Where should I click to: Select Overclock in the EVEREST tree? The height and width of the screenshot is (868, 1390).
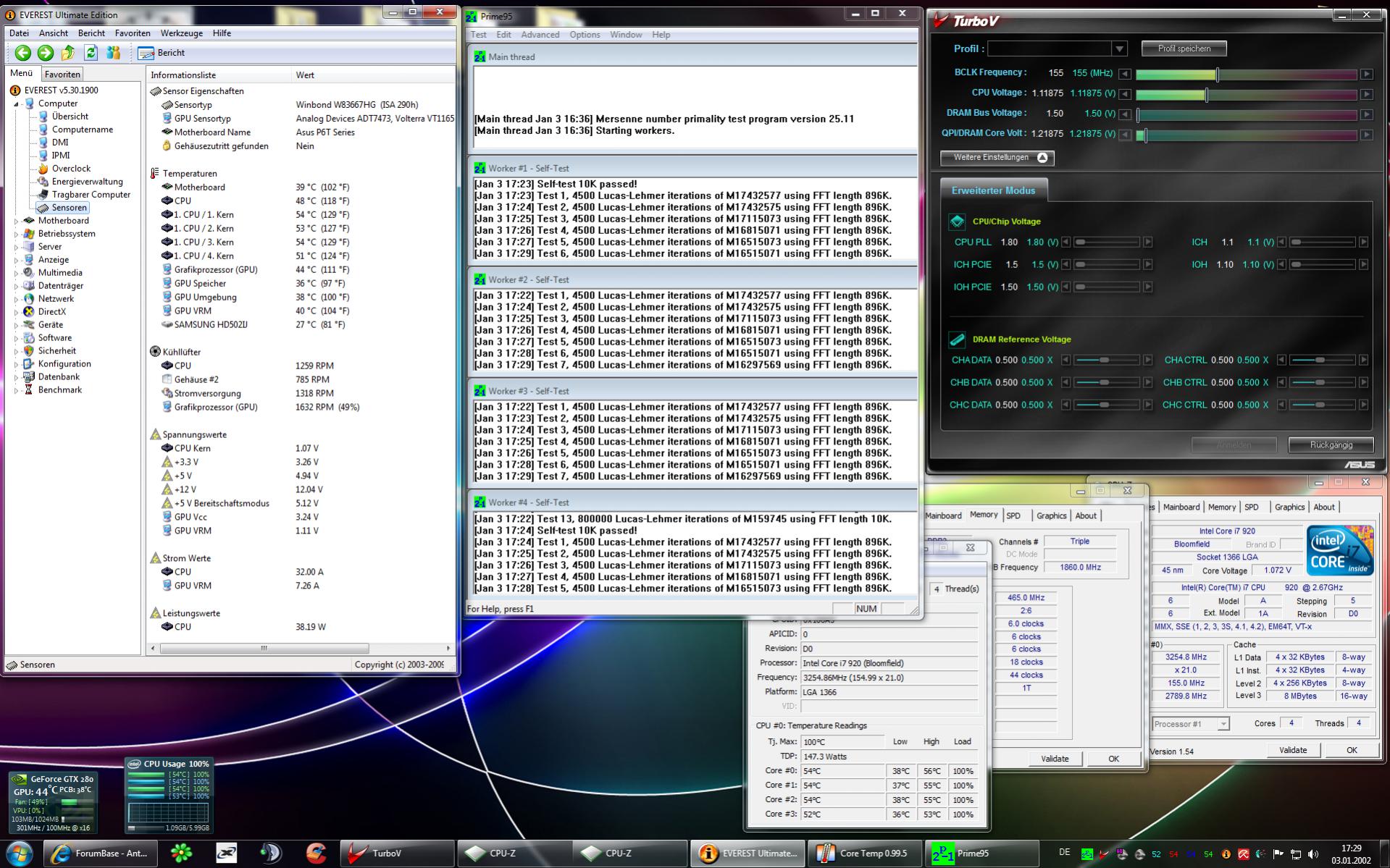pos(71,169)
